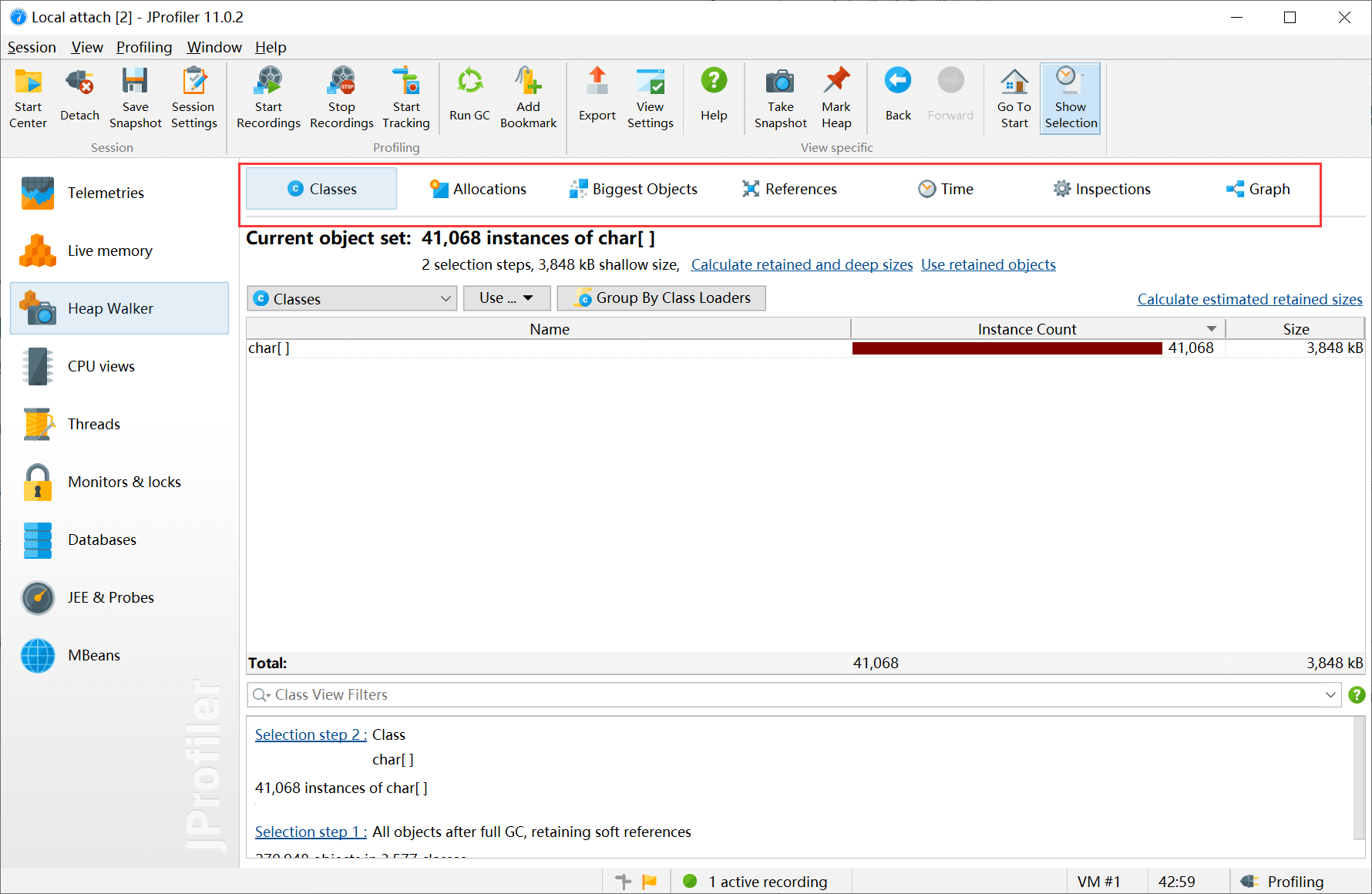Screen dimensions: 1372x894
Task: Click Start Recordings in the toolbar
Action: click(268, 99)
